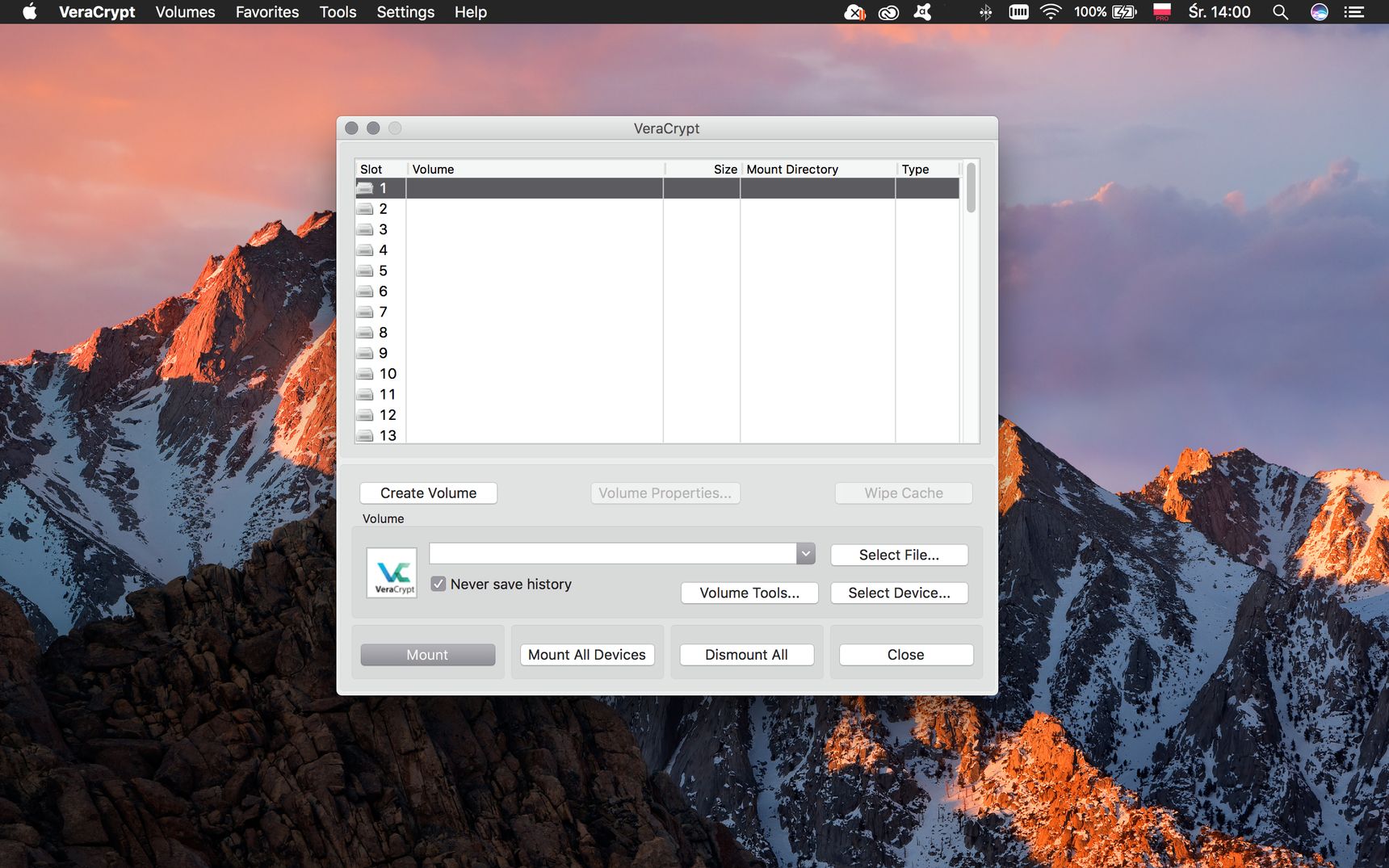The image size is (1389, 868).
Task: Open Spotlight search magnifier icon
Action: click(1280, 12)
